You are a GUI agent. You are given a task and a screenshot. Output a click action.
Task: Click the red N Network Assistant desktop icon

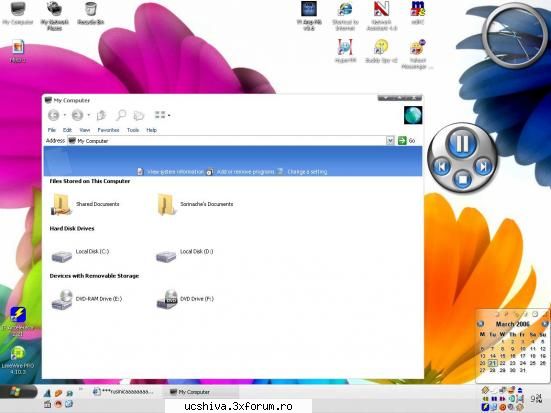(382, 15)
